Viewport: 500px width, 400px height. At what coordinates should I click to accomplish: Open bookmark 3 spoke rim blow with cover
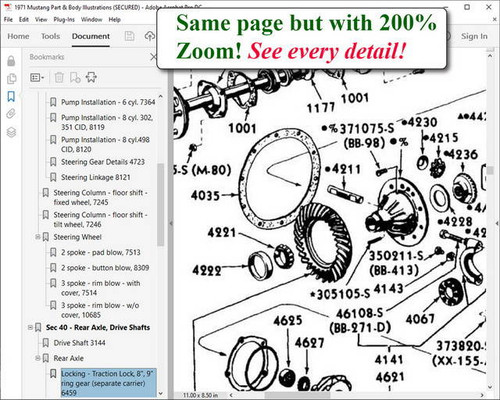point(101,288)
